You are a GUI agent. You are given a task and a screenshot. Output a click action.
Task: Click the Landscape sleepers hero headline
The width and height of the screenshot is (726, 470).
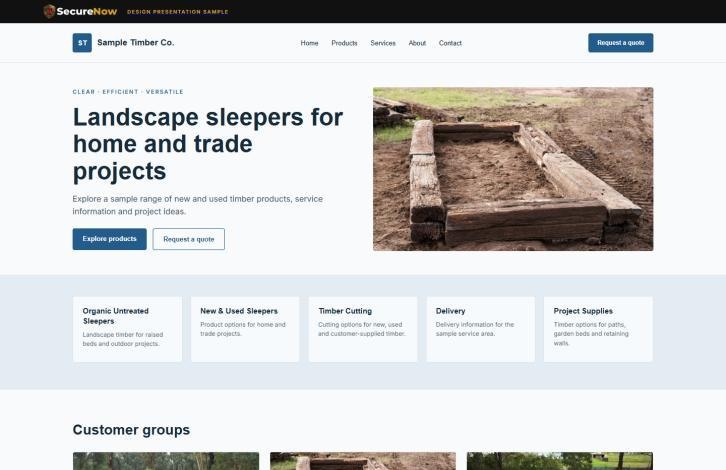point(208,144)
